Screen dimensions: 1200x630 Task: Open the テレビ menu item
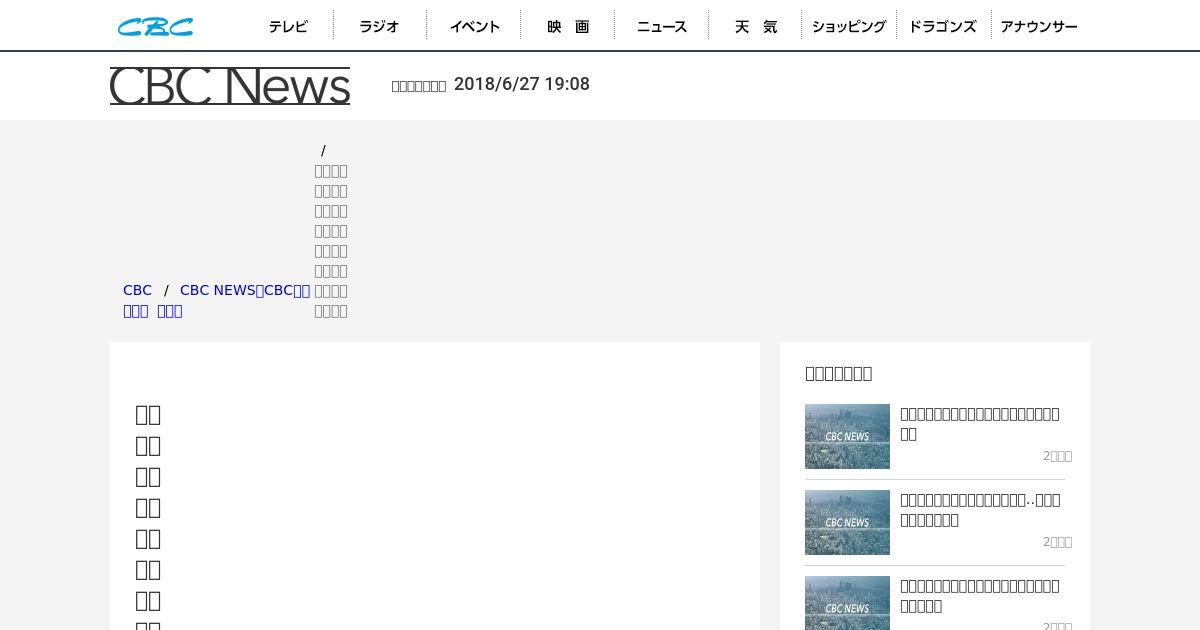(288, 26)
